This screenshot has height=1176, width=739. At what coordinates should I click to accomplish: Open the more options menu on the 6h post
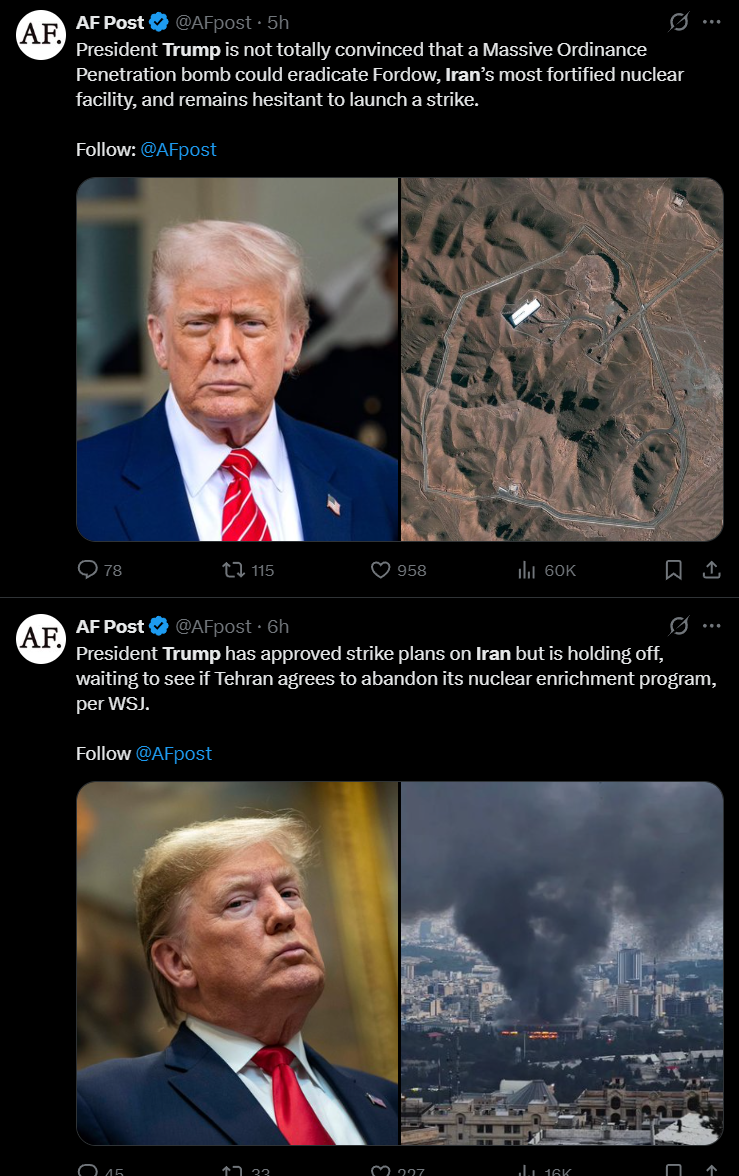[x=712, y=626]
